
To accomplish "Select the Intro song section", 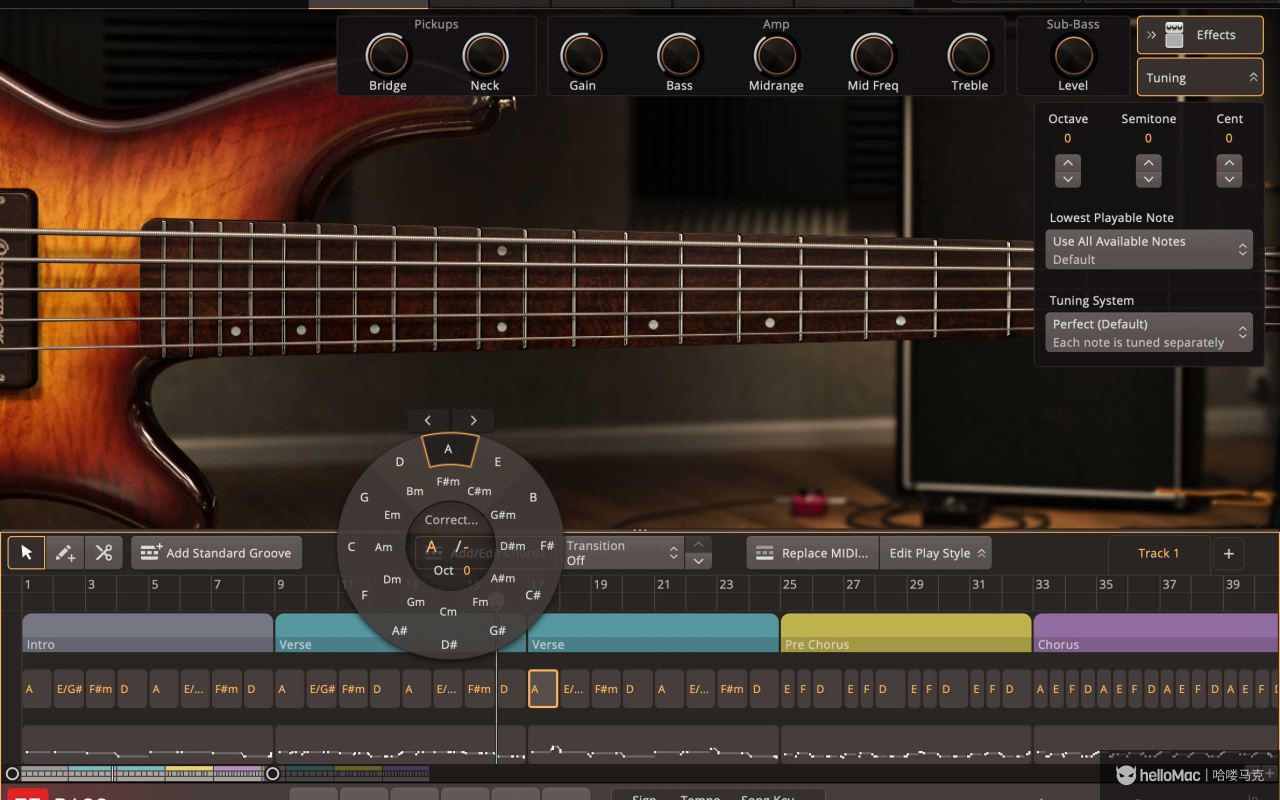I will click(147, 633).
